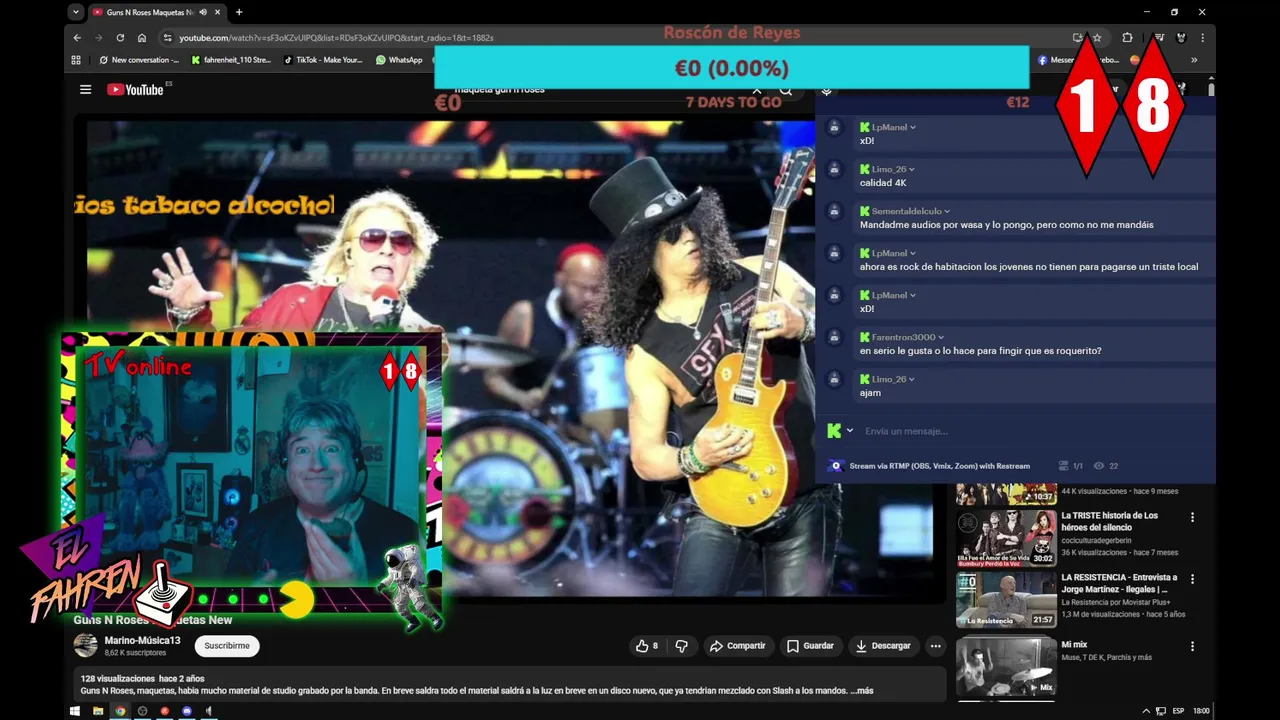Open the fahrenheit_110 Stream bookmark
This screenshot has height=720, width=1280.
(x=231, y=60)
